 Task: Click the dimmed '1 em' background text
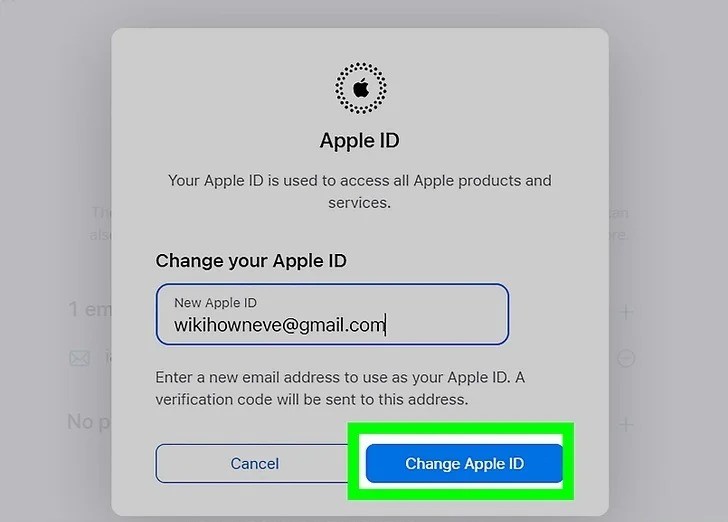coord(90,309)
